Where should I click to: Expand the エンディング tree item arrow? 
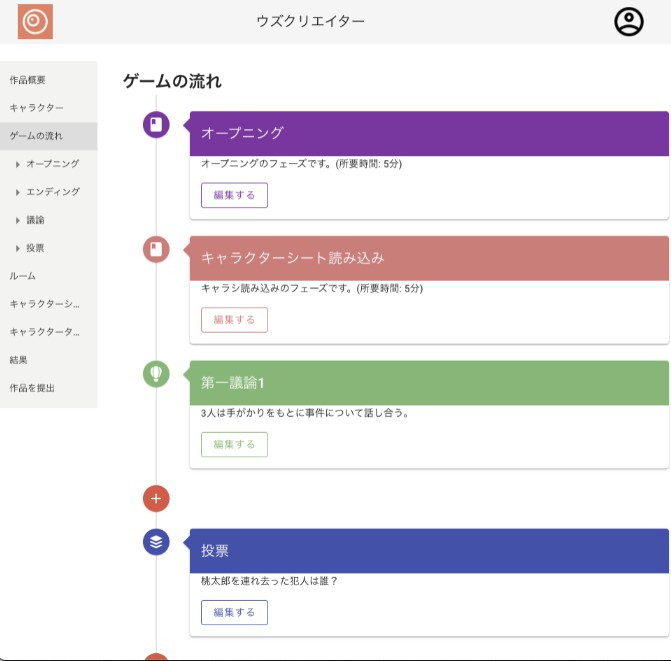click(18, 191)
